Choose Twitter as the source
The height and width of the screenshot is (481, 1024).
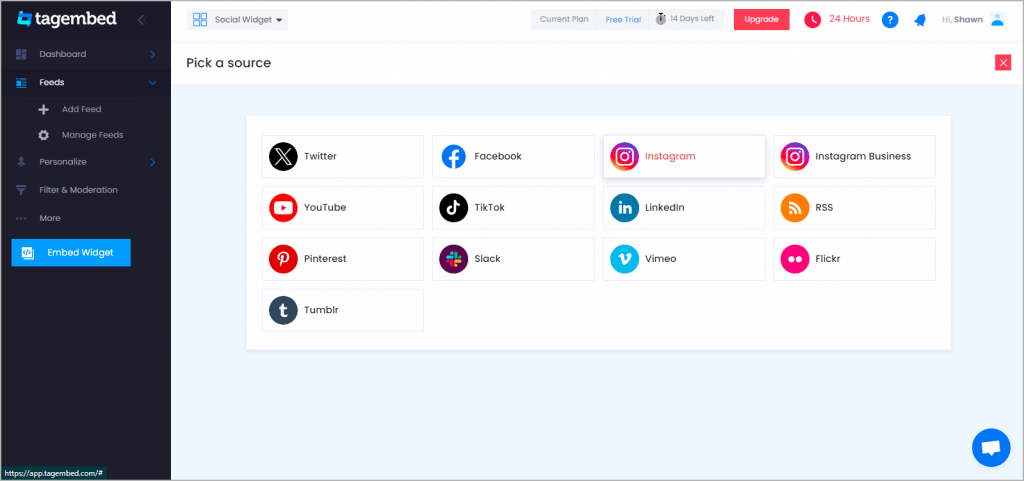pyautogui.click(x=343, y=157)
